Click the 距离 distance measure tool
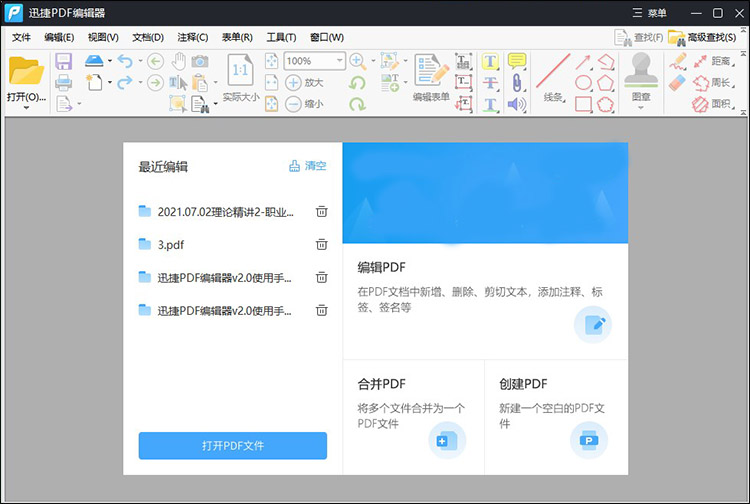Screen dimensions: 750x504 713,61
